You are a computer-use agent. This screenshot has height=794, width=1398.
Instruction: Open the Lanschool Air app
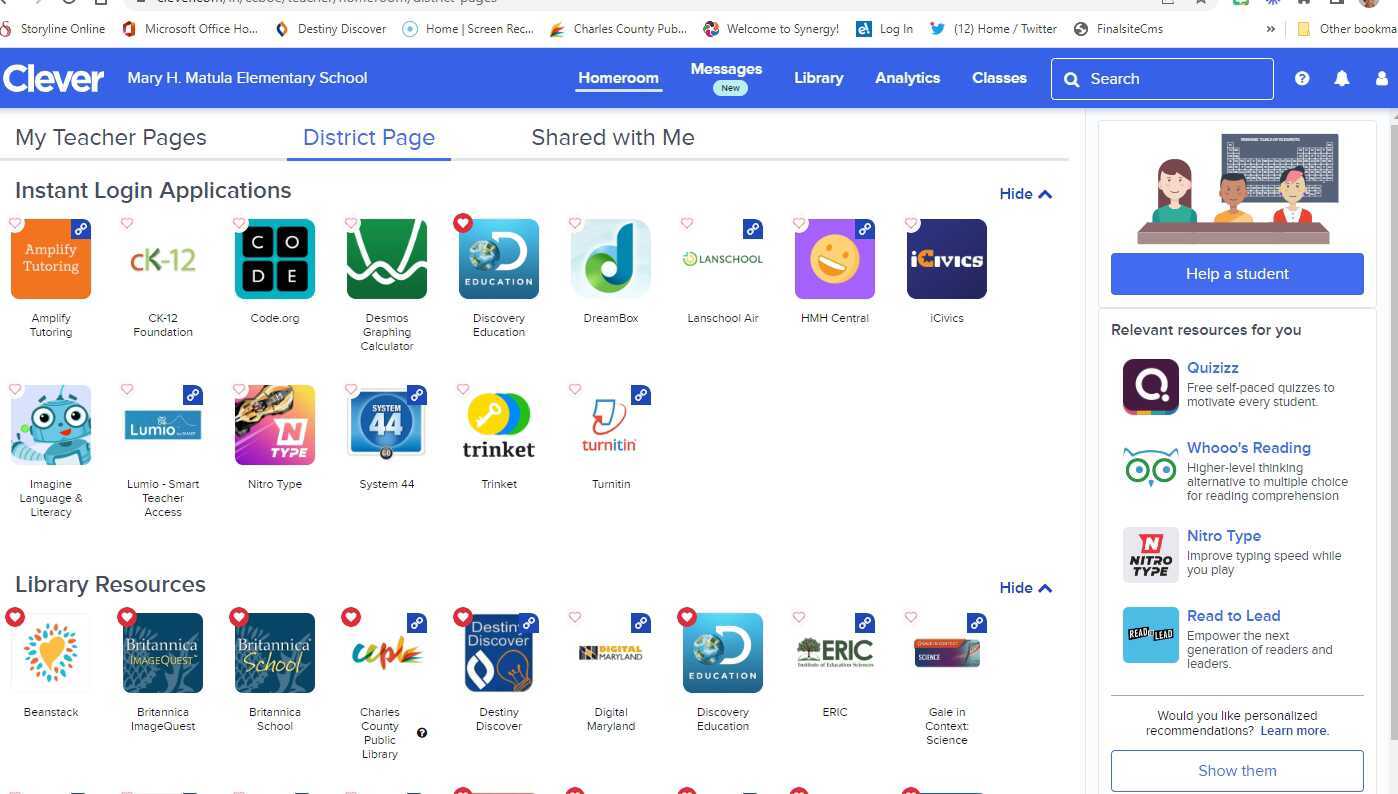[723, 259]
